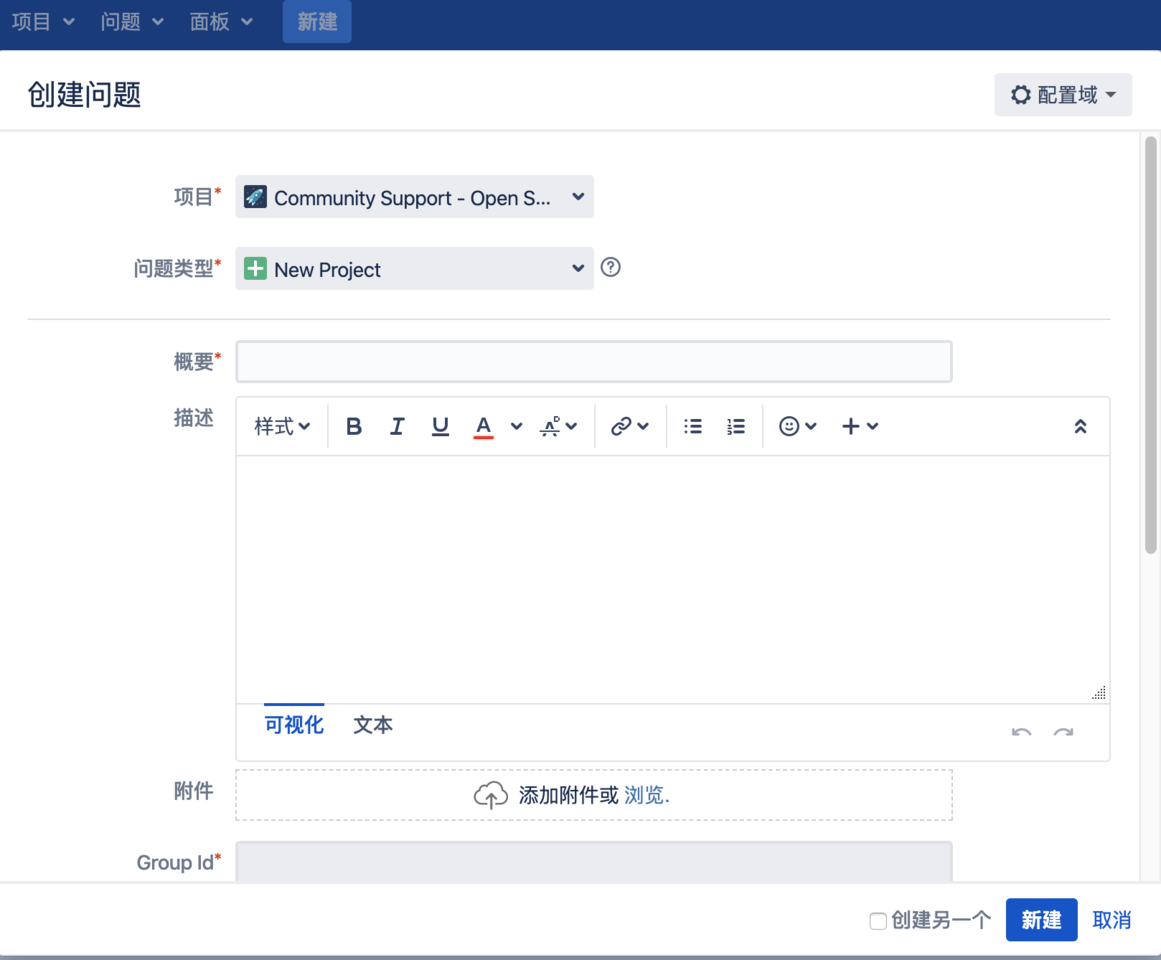1161x960 pixels.
Task: Open the 样式 style dropdown
Action: click(282, 426)
